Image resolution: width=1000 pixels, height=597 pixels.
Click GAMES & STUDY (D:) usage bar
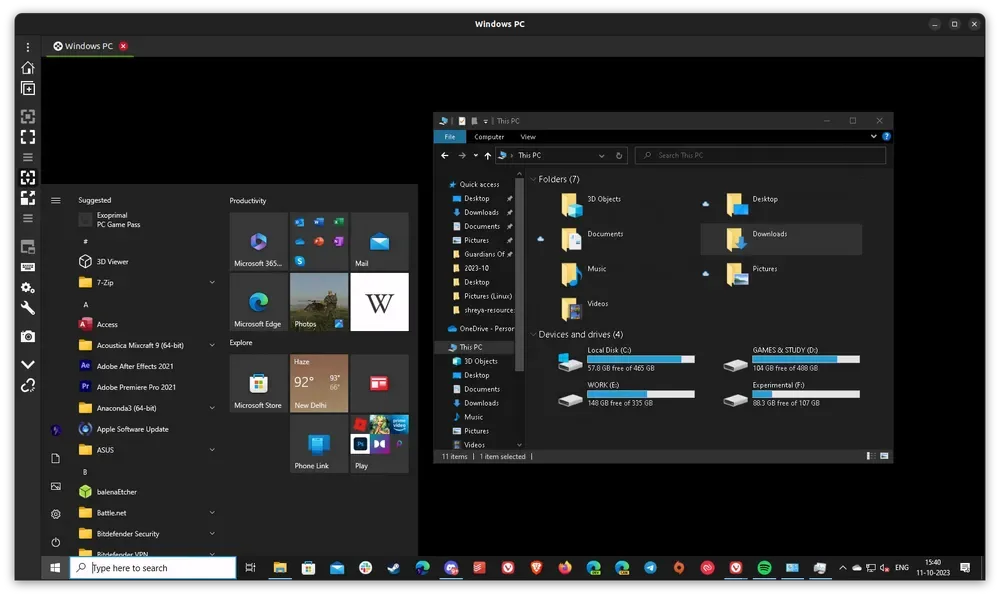(806, 359)
